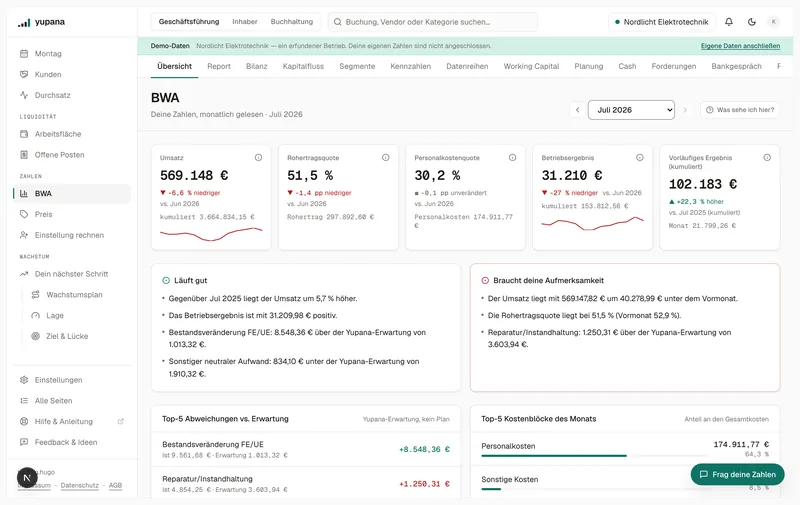Image resolution: width=800 pixels, height=505 pixels.
Task: Click external link icon next to Hilfe
Action: click(121, 422)
